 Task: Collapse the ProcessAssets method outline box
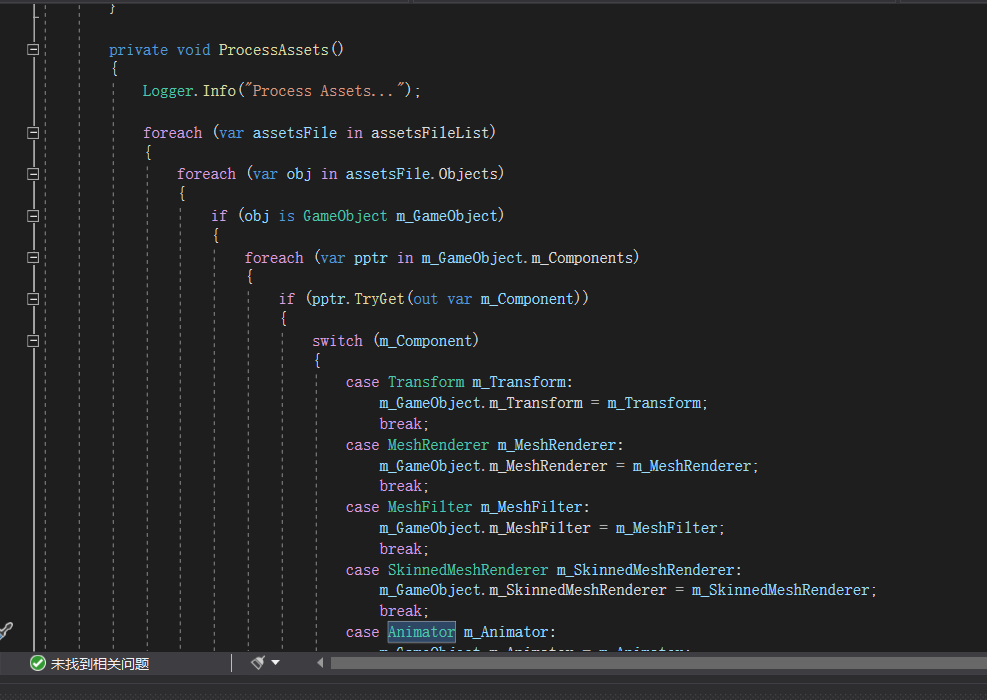33,49
